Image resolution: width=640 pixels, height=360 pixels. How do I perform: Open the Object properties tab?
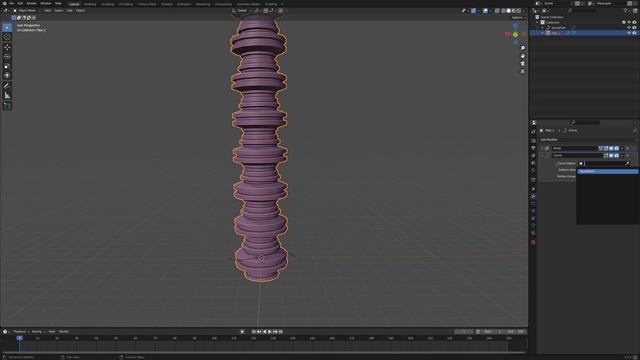point(533,189)
